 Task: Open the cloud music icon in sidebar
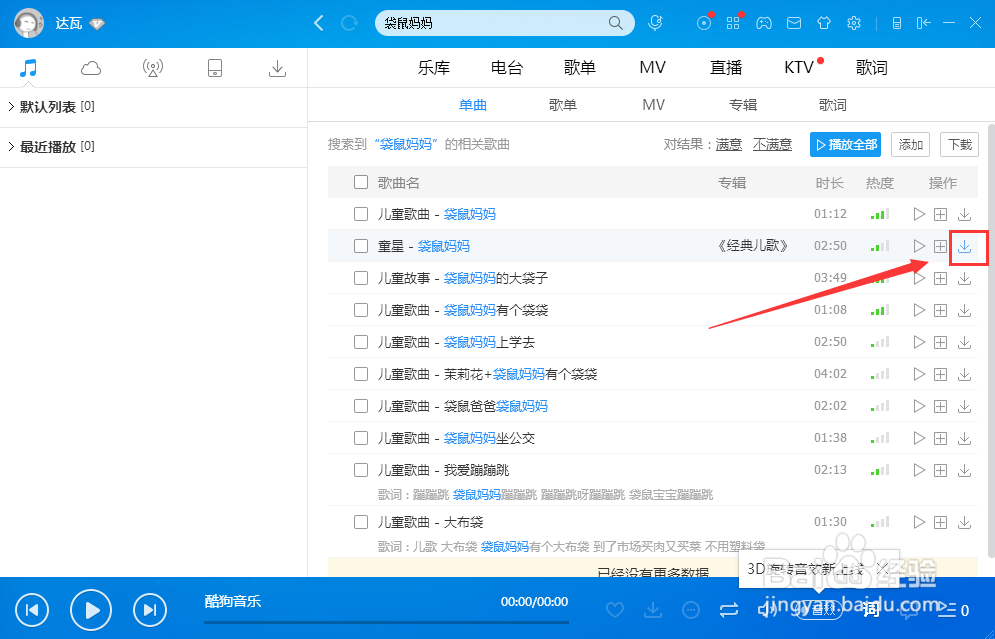click(90, 67)
